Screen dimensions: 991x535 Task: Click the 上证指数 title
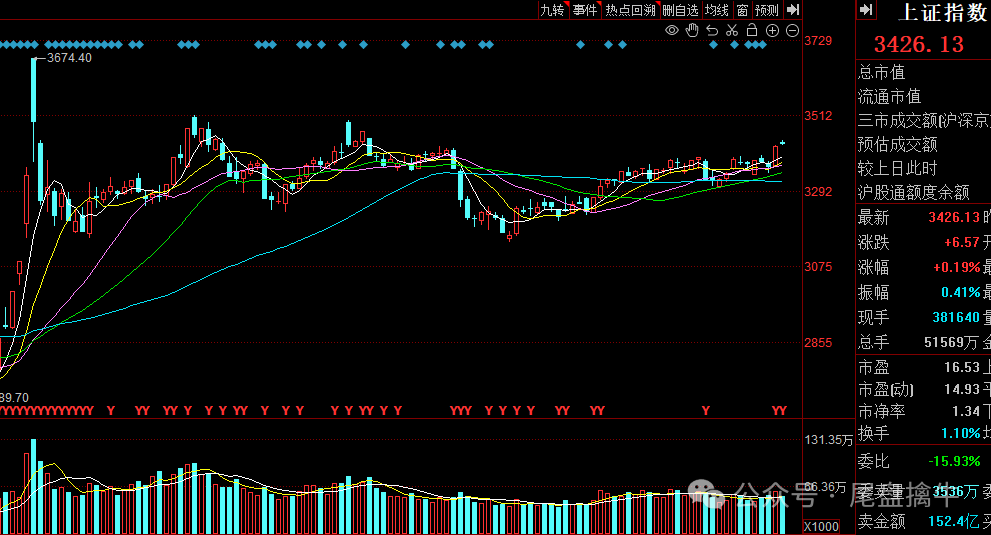[942, 12]
